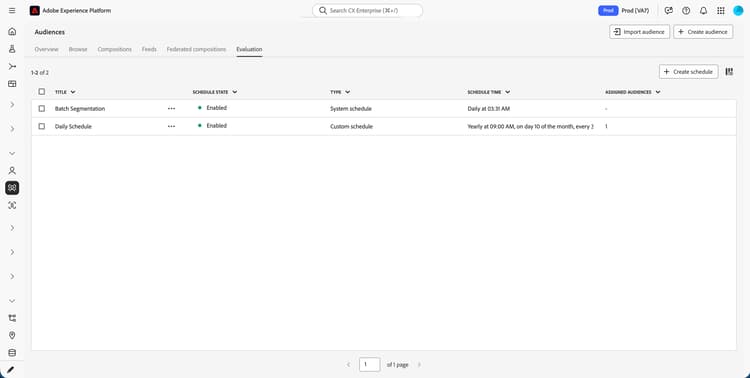Image resolution: width=750 pixels, height=378 pixels.
Task: Open the notifications bell
Action: pyautogui.click(x=703, y=11)
